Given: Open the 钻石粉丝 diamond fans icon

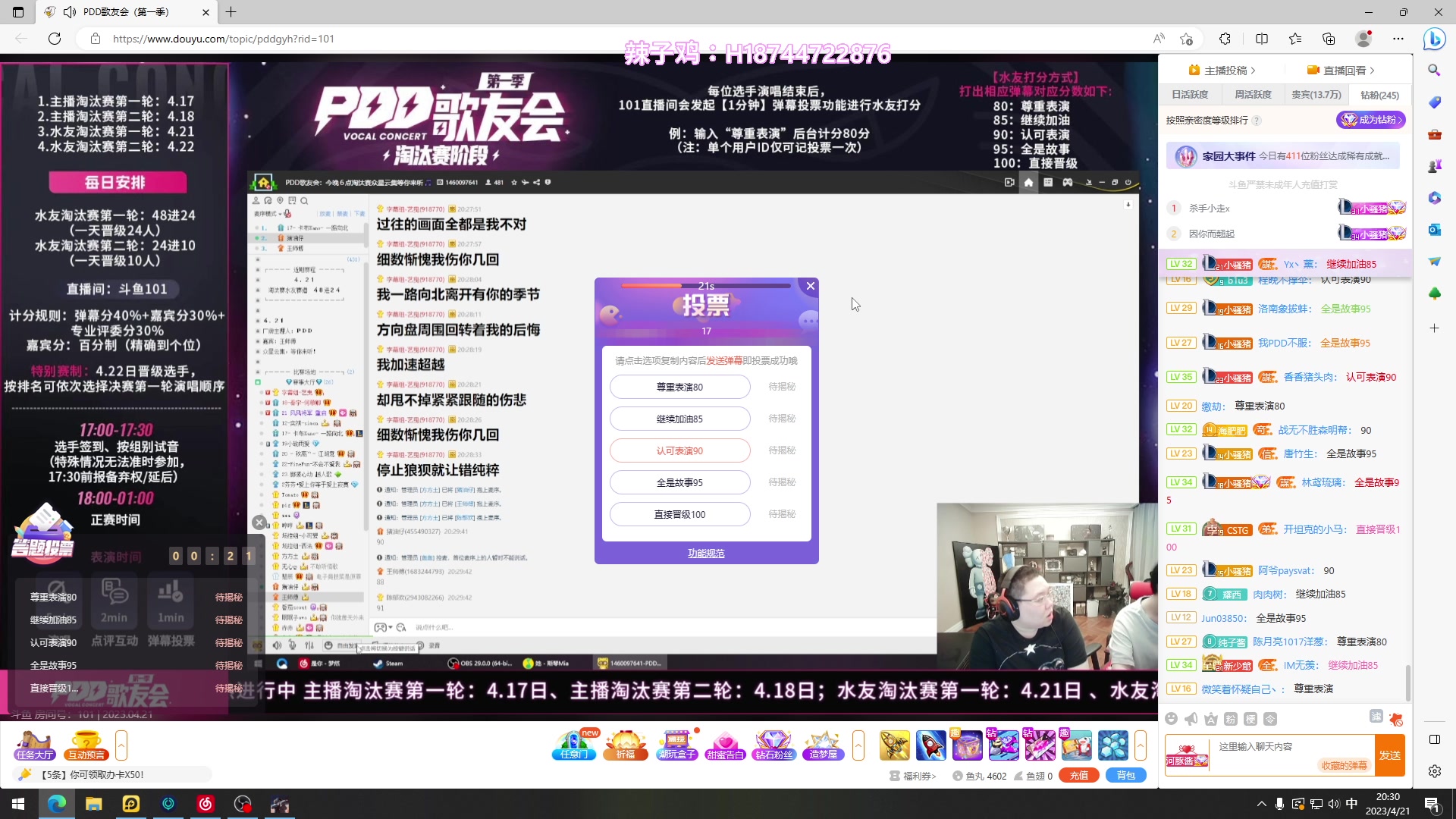Looking at the screenshot, I should coord(774,745).
